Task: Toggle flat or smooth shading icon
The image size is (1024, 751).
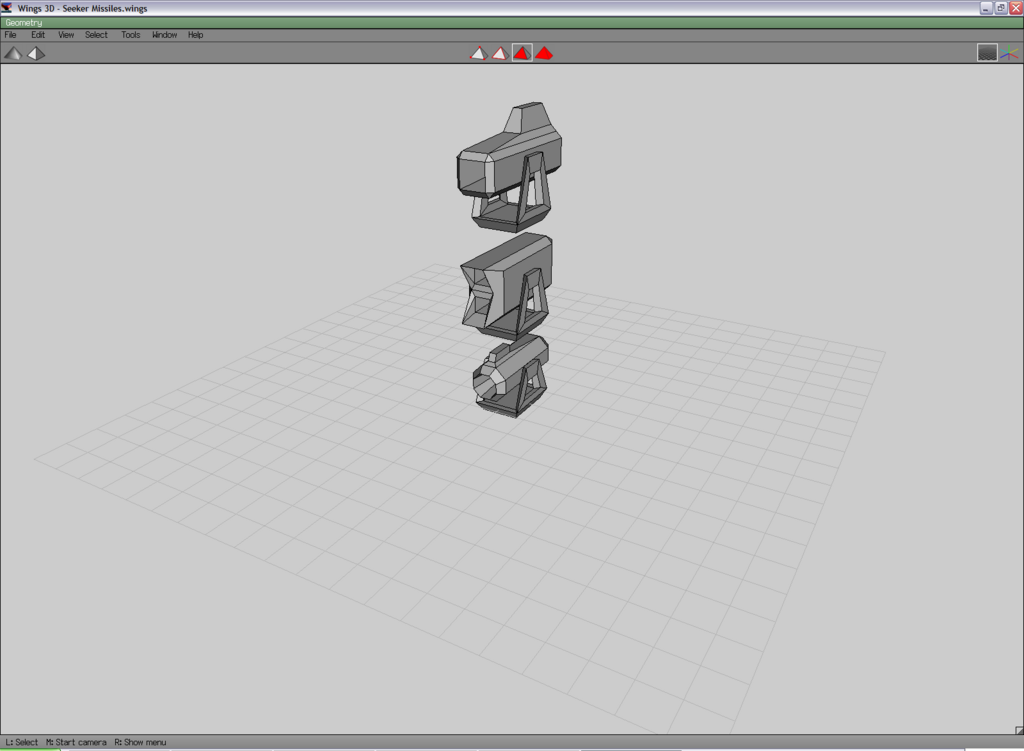Action: (13, 53)
